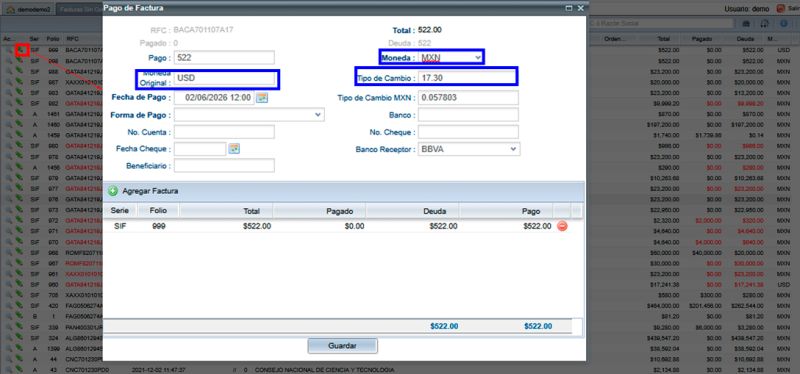Maximize the Pago de Factura dialog

coord(569,8)
